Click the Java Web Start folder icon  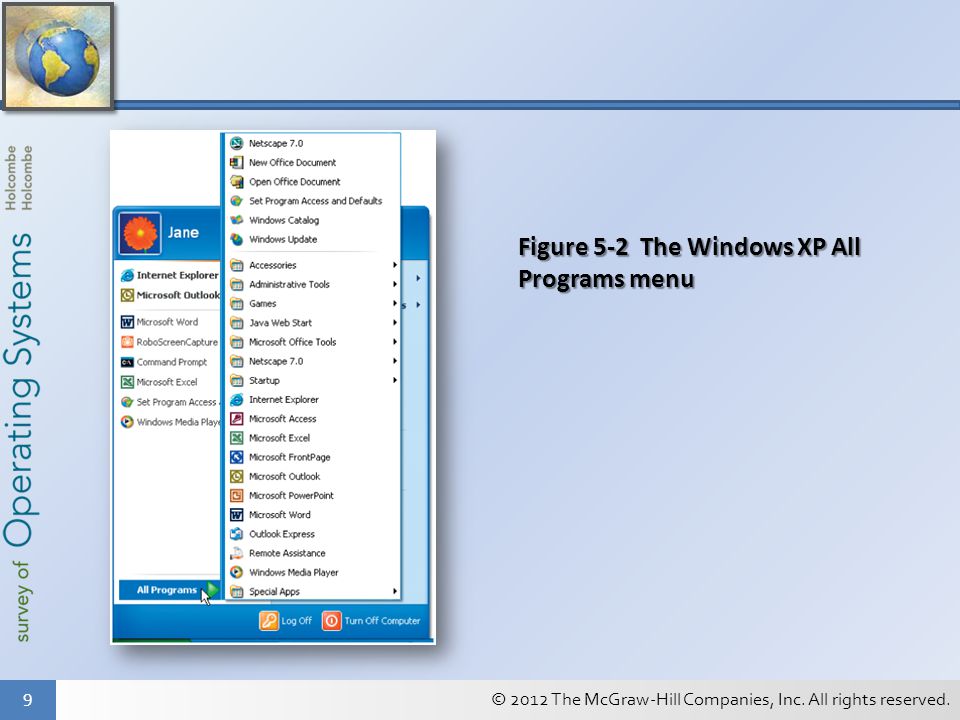click(x=236, y=323)
